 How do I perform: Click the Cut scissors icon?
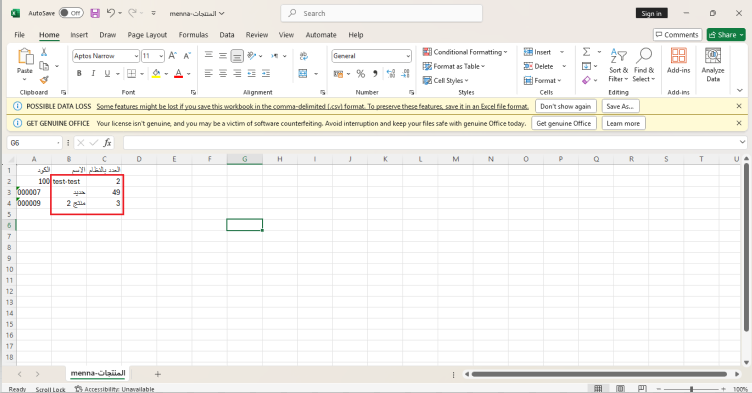pos(44,52)
